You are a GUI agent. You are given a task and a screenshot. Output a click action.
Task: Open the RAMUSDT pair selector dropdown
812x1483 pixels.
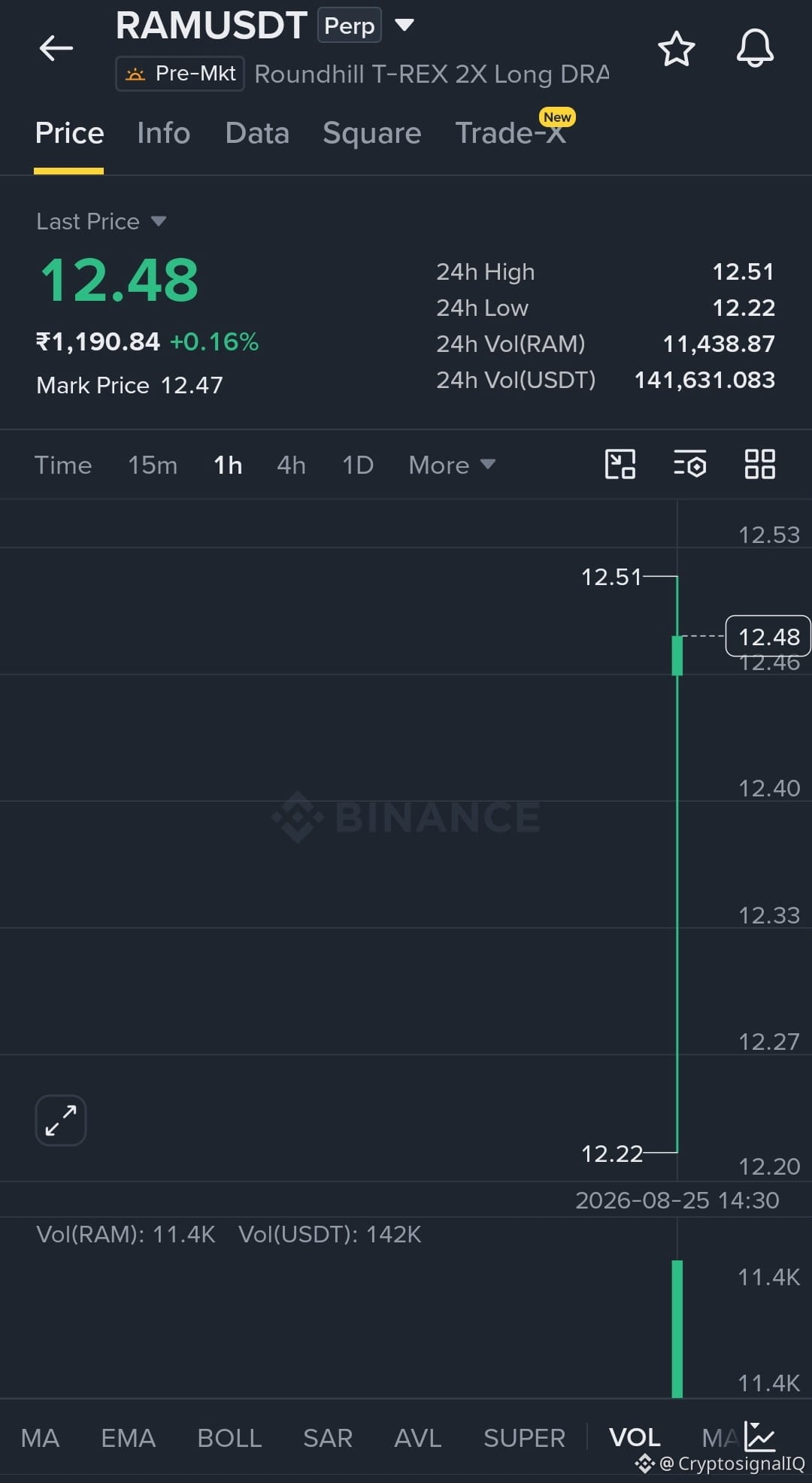click(404, 26)
